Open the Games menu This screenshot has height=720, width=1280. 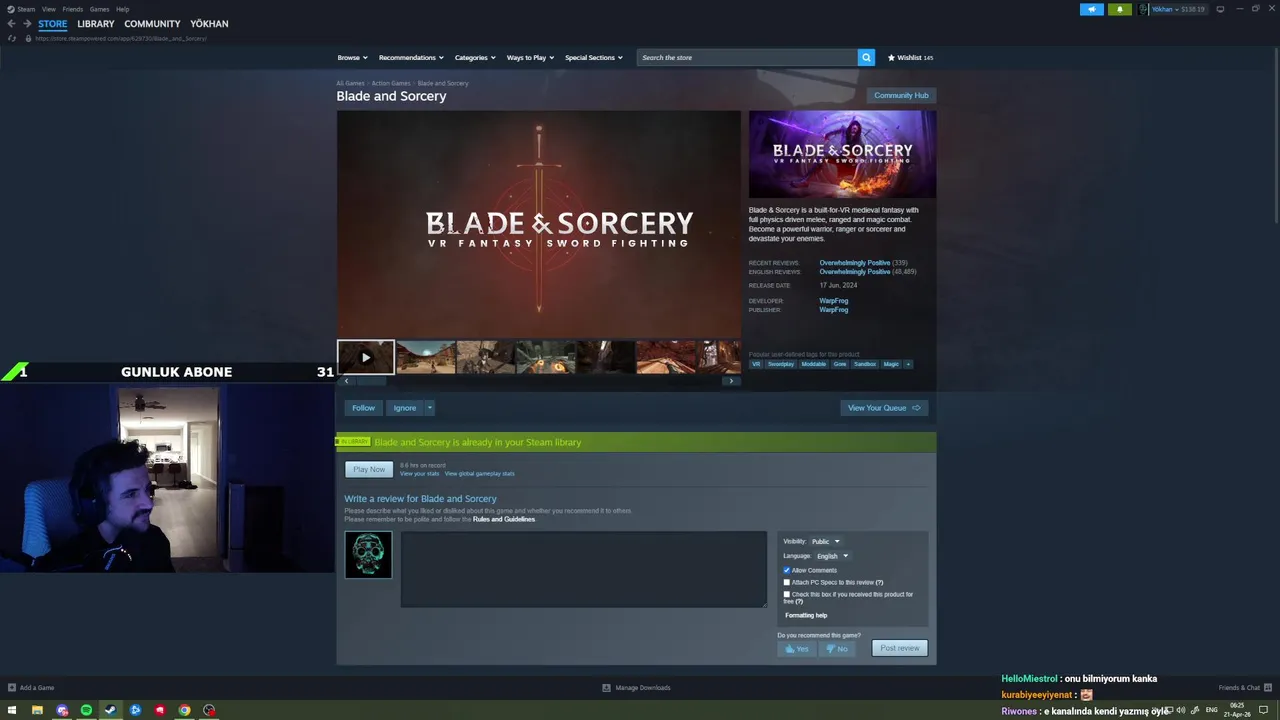100,9
